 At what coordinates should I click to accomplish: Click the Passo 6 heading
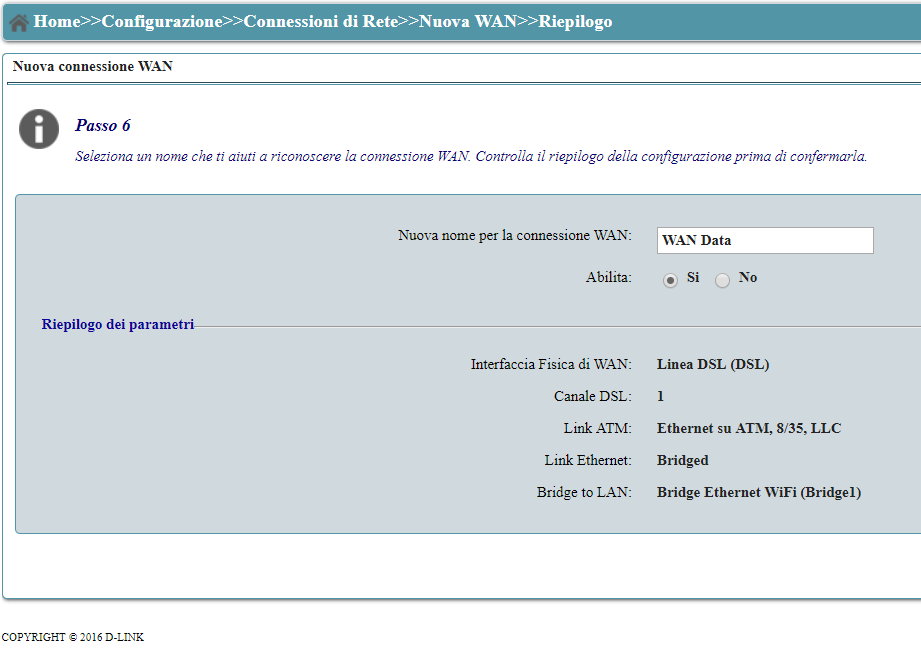103,125
